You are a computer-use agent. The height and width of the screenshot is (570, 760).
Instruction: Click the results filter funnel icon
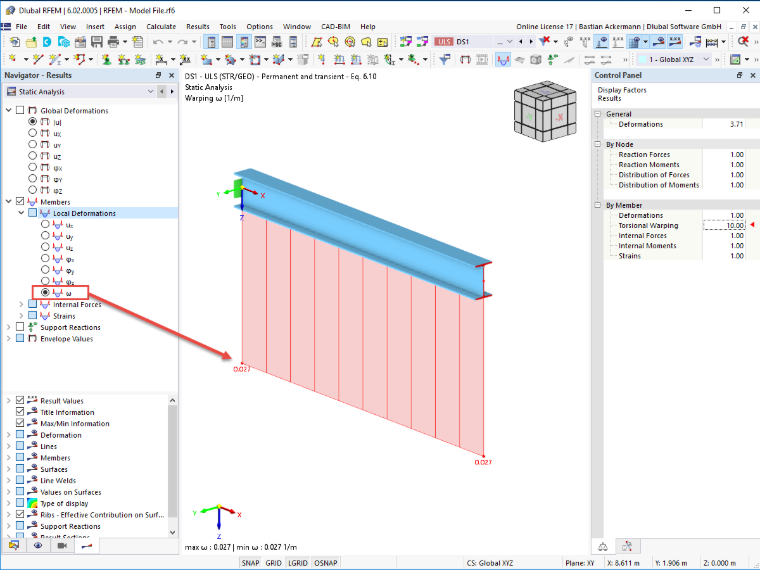tap(444, 59)
